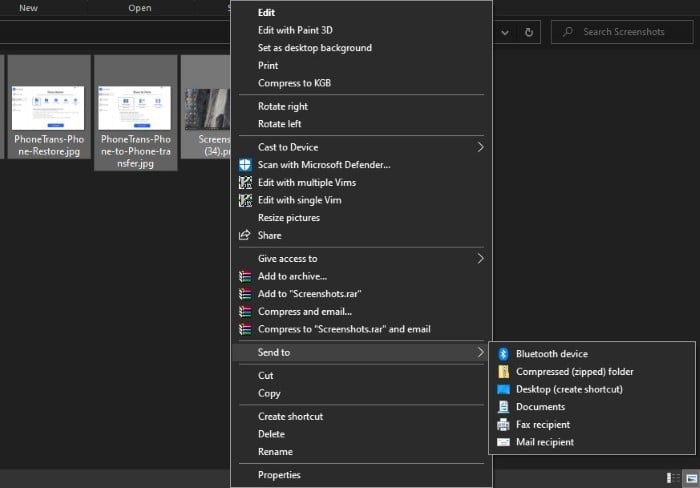
Task: Expand the Cast to Device submenu arrow
Action: click(x=480, y=147)
